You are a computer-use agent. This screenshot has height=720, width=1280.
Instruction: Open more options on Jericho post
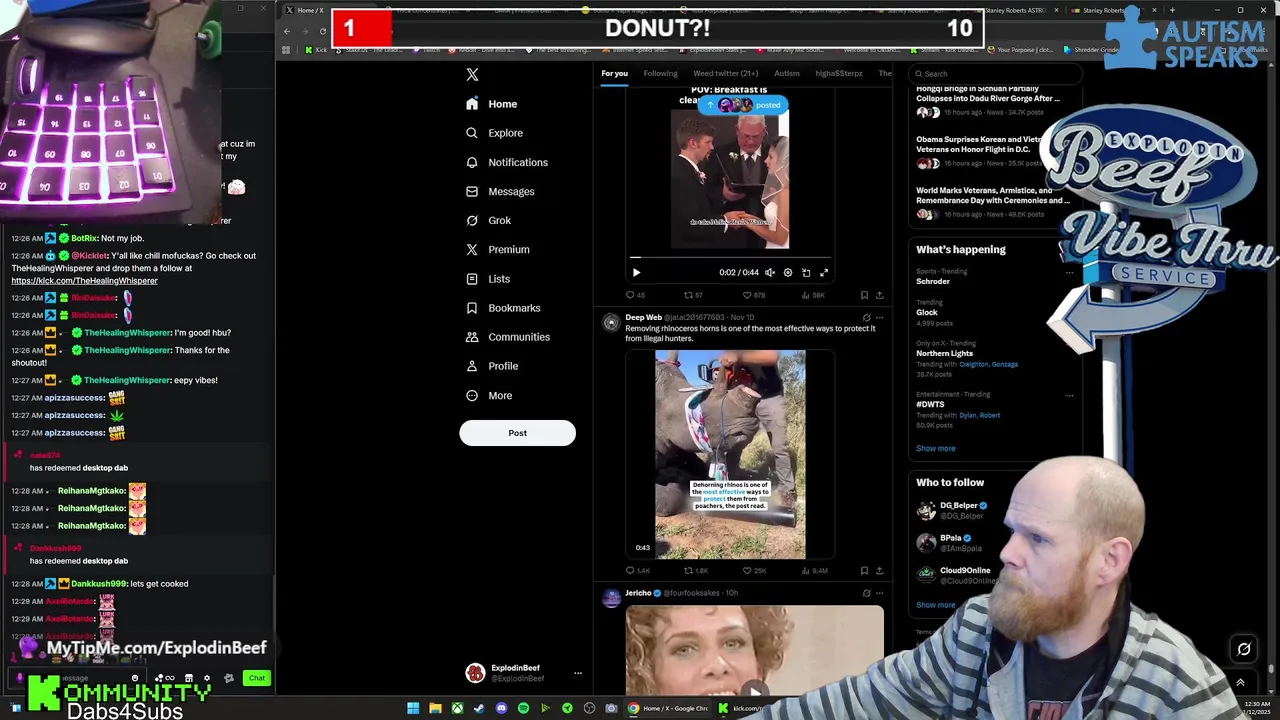click(879, 593)
